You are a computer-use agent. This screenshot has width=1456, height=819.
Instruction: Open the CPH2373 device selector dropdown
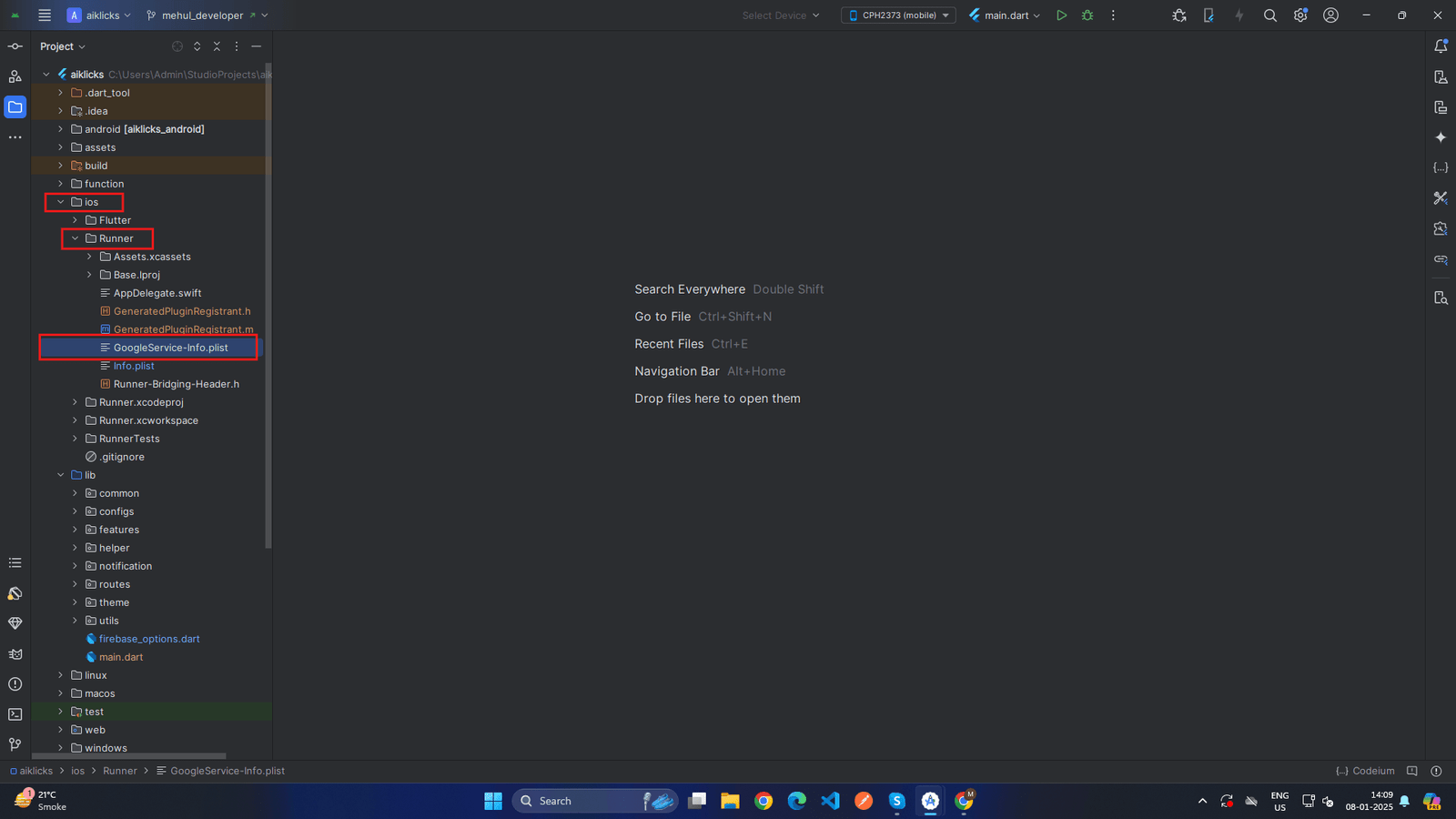coord(898,15)
